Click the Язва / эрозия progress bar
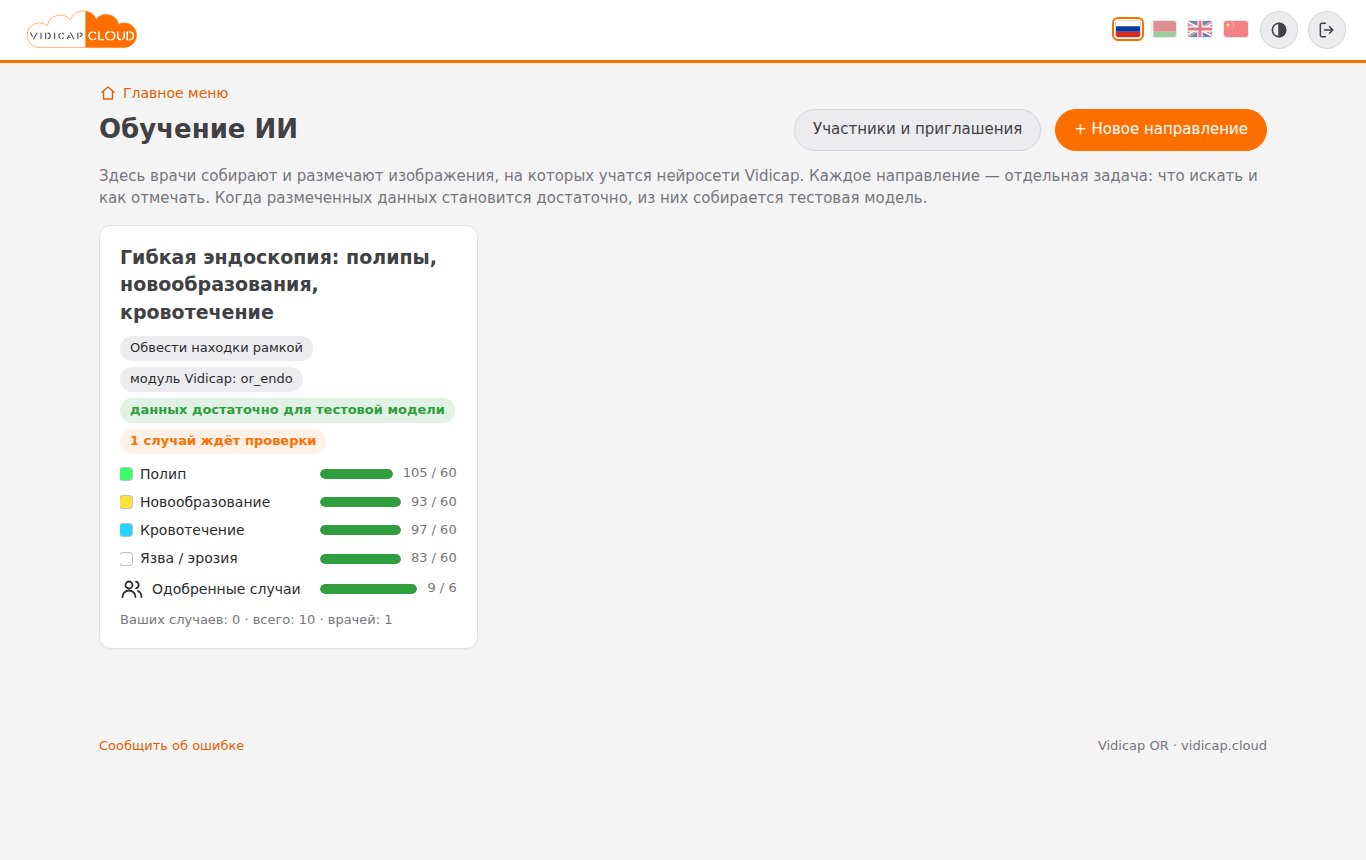This screenshot has height=860, width=1366. (x=361, y=558)
